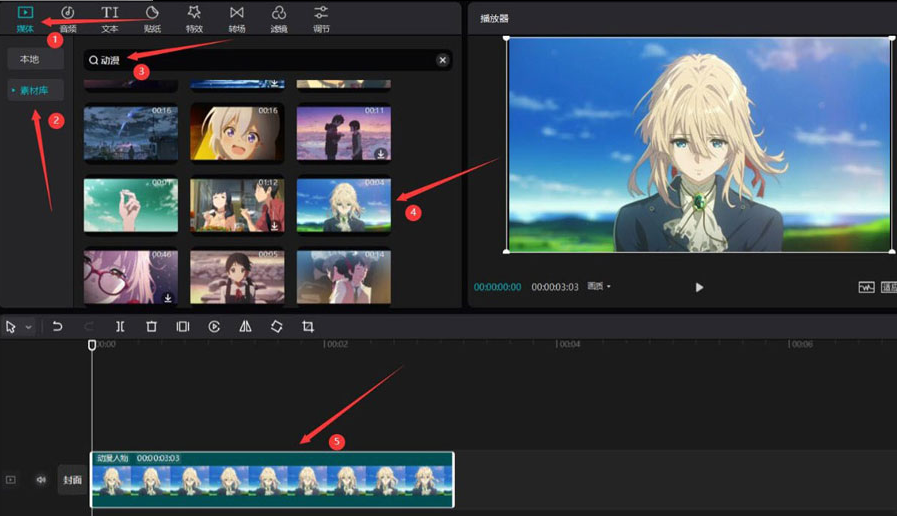The image size is (897, 516).
Task: Open the 转场 (Transitions) tab
Action: 237,19
